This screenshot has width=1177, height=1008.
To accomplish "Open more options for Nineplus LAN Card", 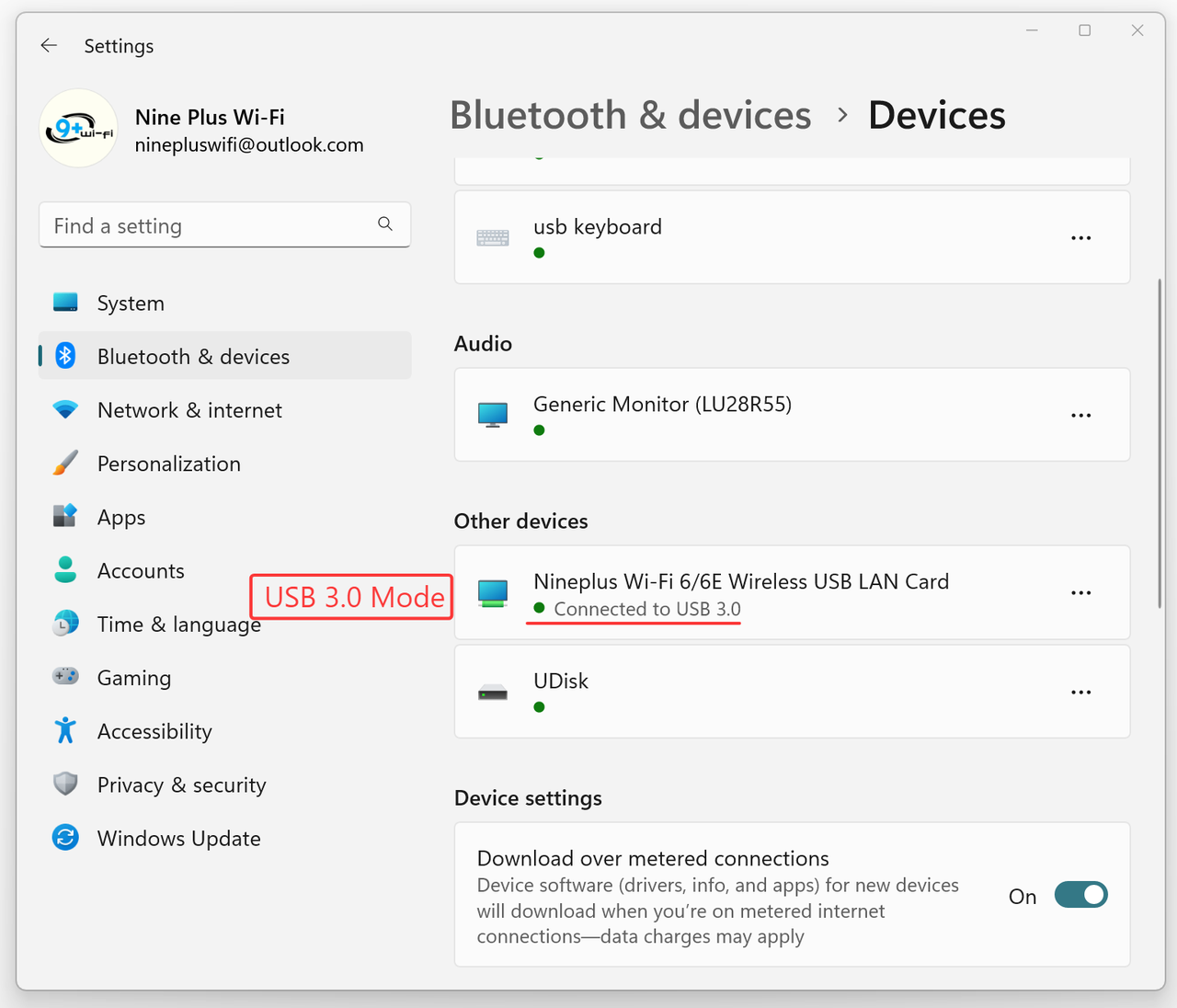I will 1081,593.
